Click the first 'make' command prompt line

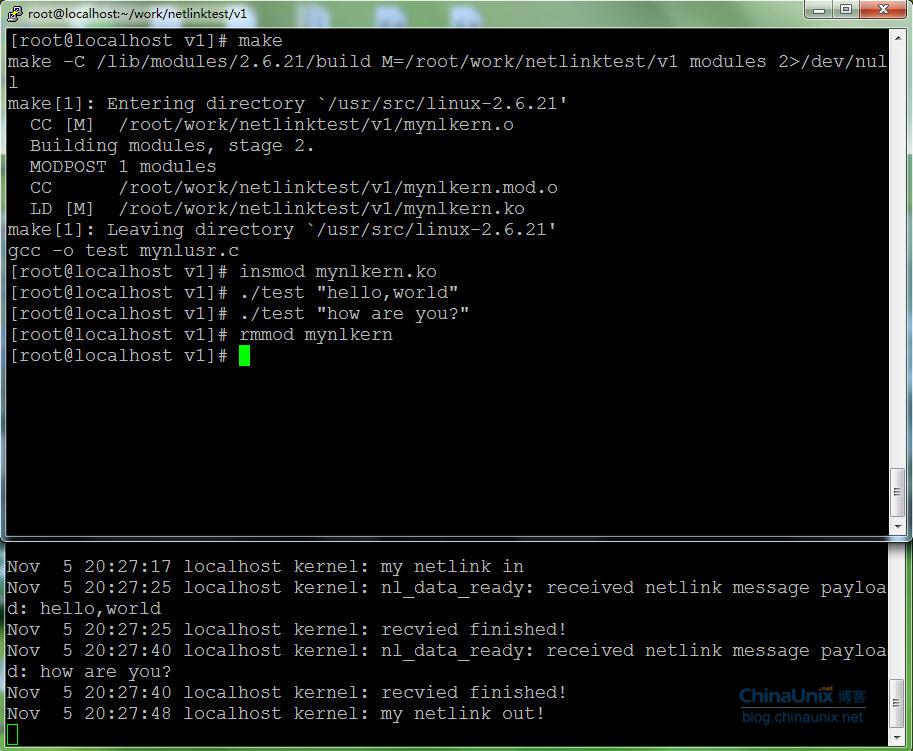click(x=146, y=41)
